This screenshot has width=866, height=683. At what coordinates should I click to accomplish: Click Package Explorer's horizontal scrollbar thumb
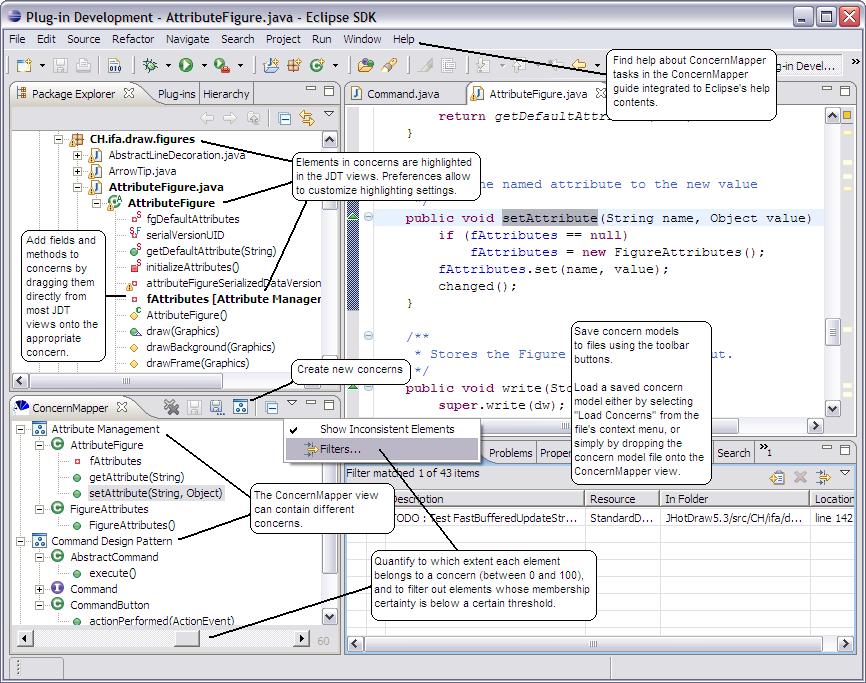click(126, 380)
